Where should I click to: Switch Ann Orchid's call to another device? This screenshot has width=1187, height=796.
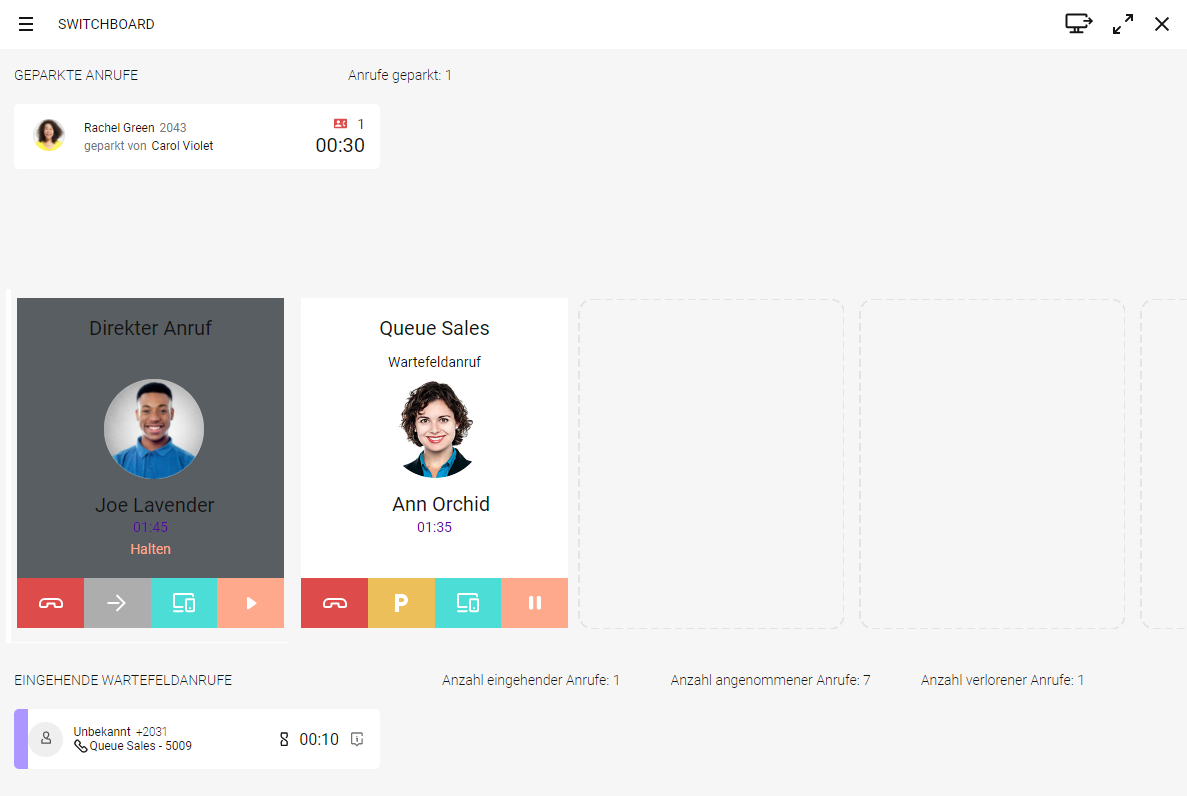coord(468,603)
